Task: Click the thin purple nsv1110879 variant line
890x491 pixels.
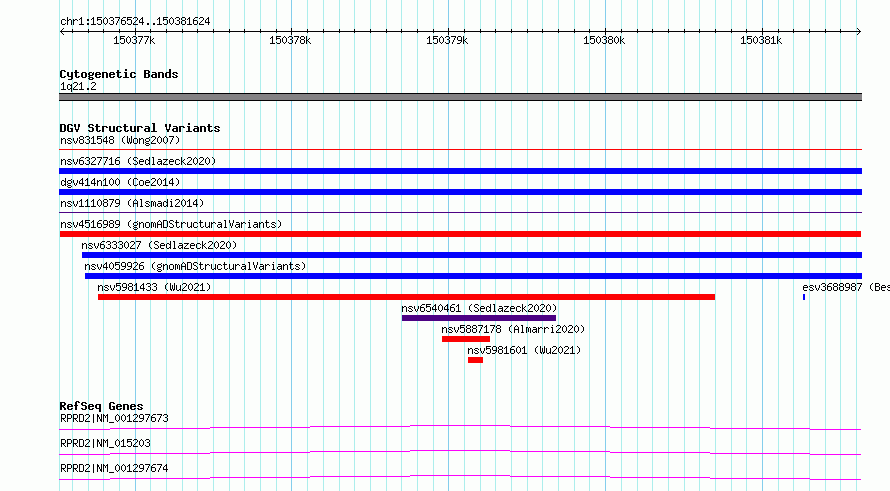Action: [460, 213]
